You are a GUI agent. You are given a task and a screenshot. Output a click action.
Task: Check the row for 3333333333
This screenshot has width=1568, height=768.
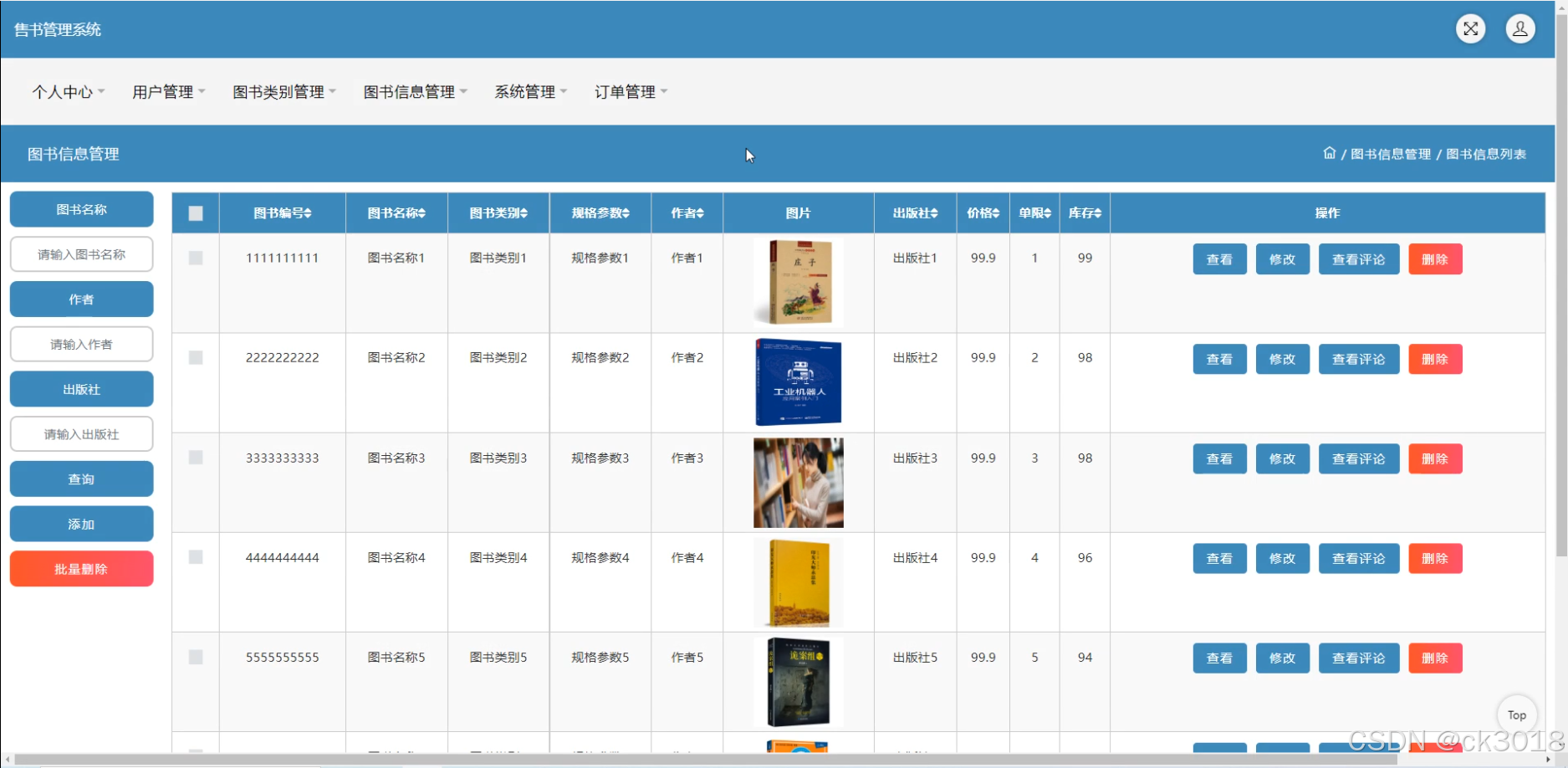[196, 457]
